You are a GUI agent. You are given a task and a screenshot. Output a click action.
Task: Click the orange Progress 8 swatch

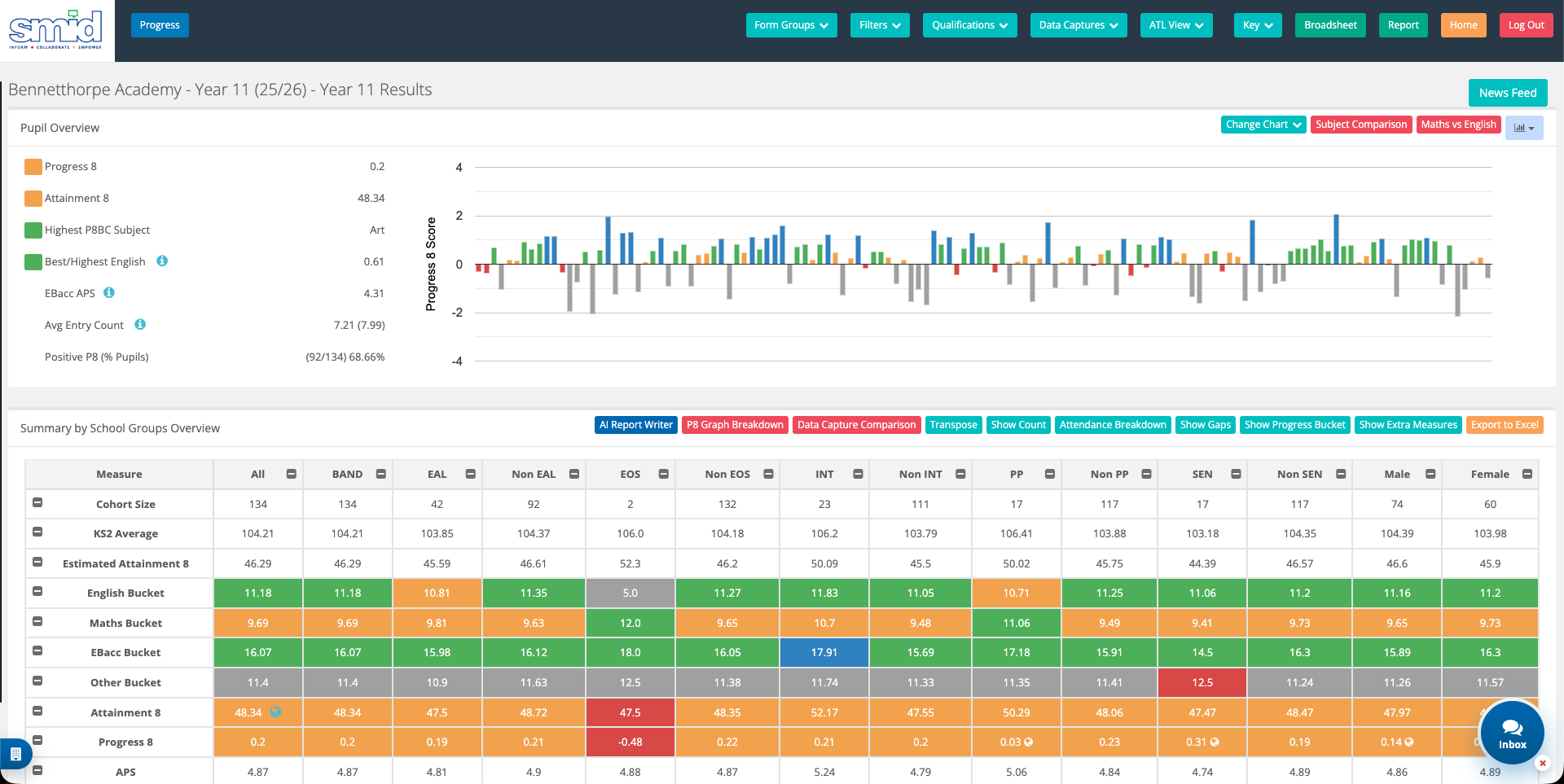(x=33, y=167)
